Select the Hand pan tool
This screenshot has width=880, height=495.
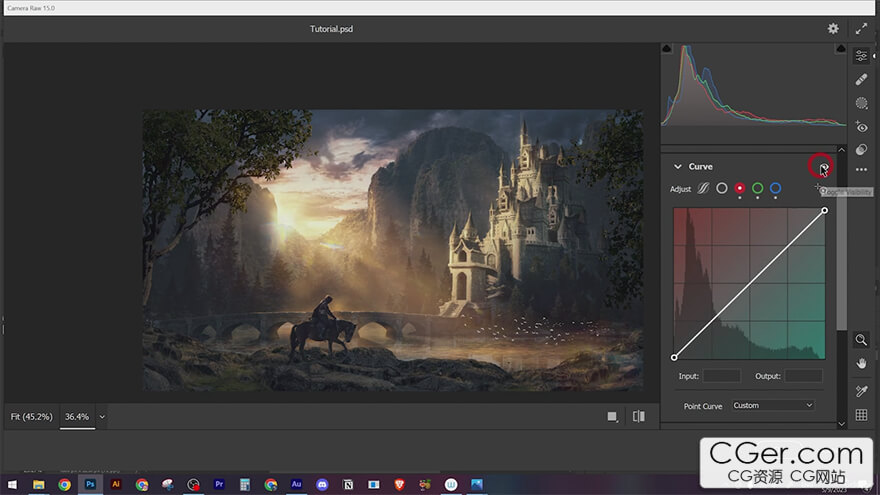861,364
